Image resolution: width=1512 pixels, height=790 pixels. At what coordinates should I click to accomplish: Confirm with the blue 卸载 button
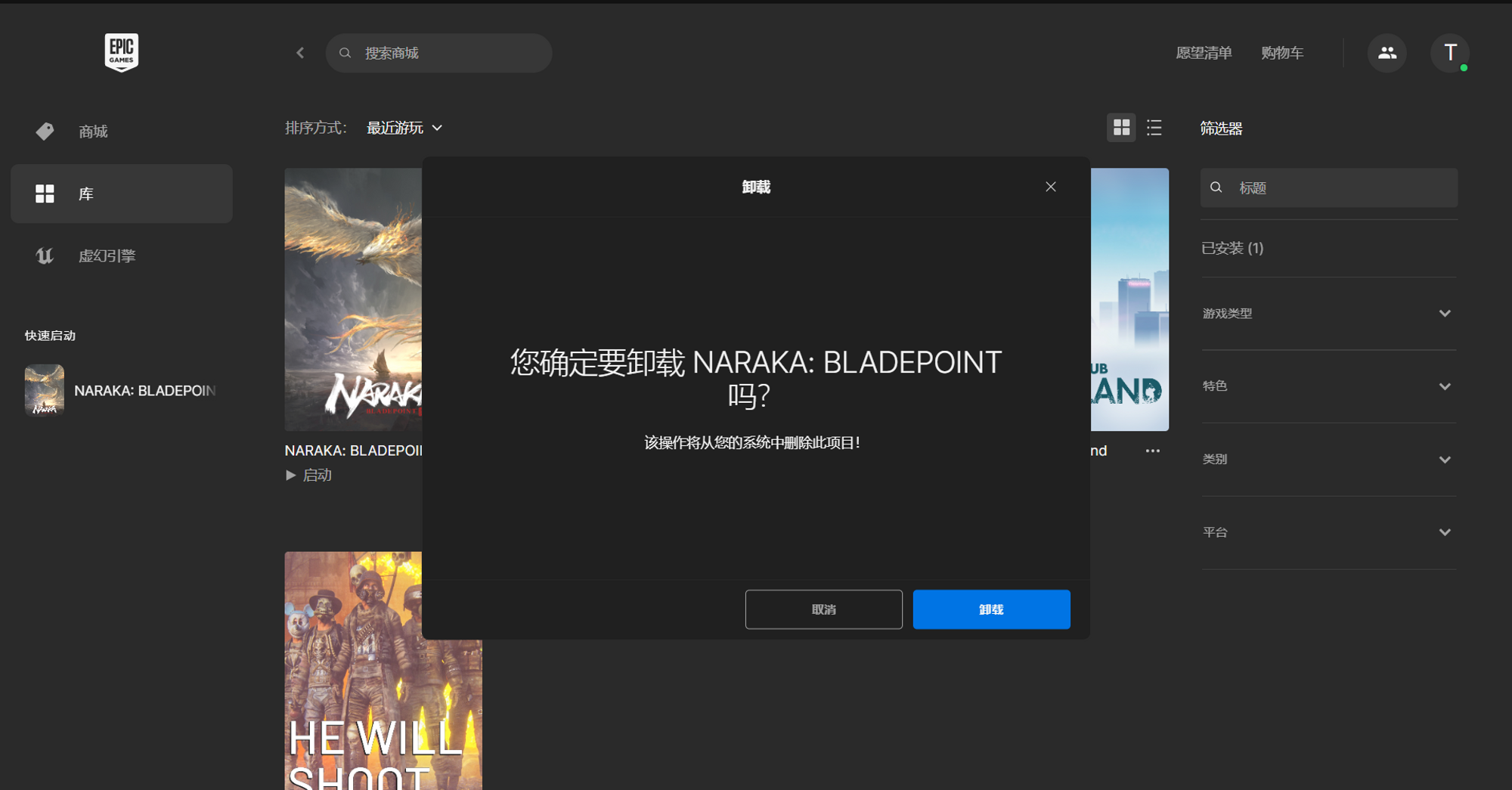pyautogui.click(x=991, y=609)
